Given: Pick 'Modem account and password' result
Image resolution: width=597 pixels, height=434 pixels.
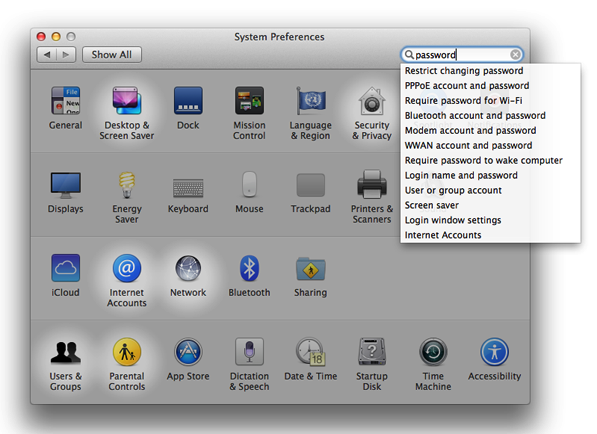Looking at the screenshot, I should [x=490, y=131].
